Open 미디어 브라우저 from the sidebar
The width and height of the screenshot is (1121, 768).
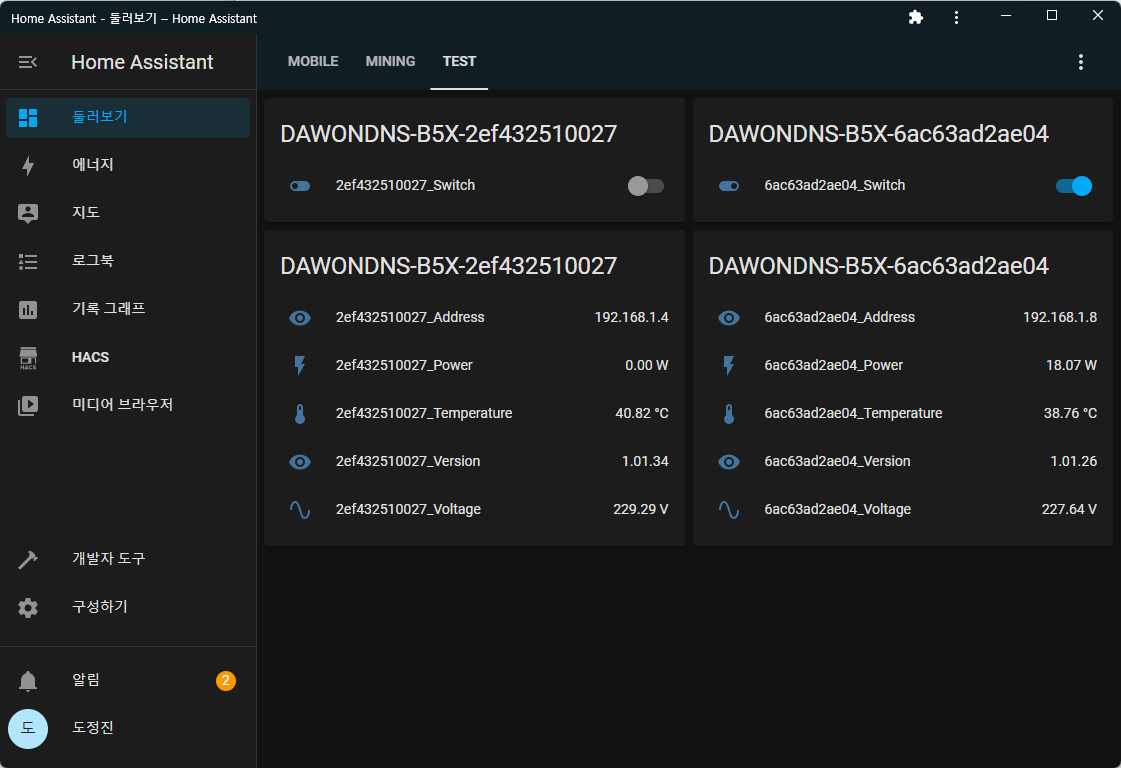[128, 405]
